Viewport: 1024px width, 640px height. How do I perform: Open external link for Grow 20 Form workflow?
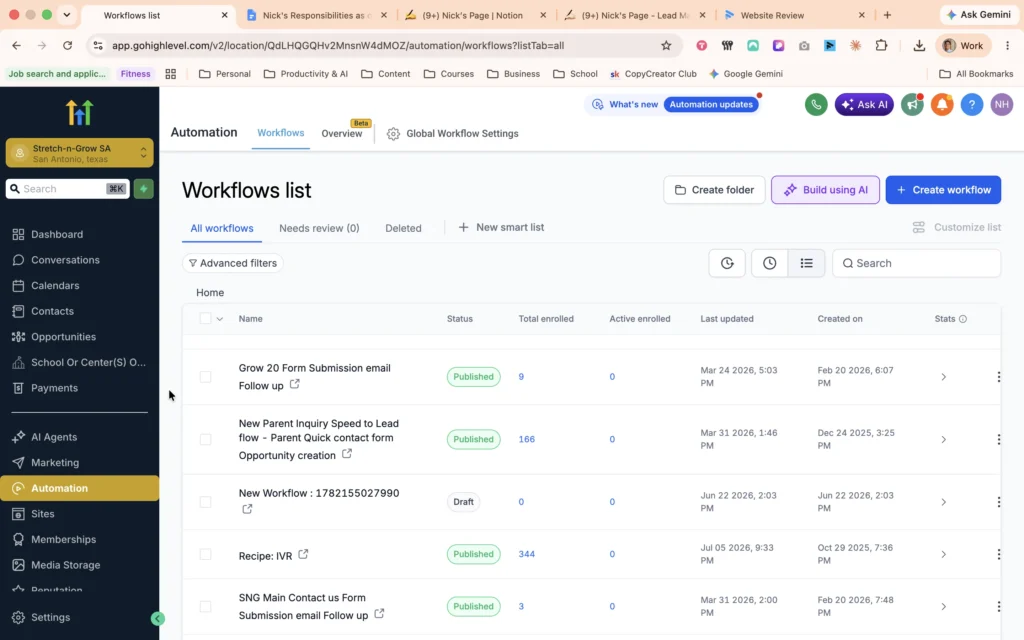coord(295,384)
